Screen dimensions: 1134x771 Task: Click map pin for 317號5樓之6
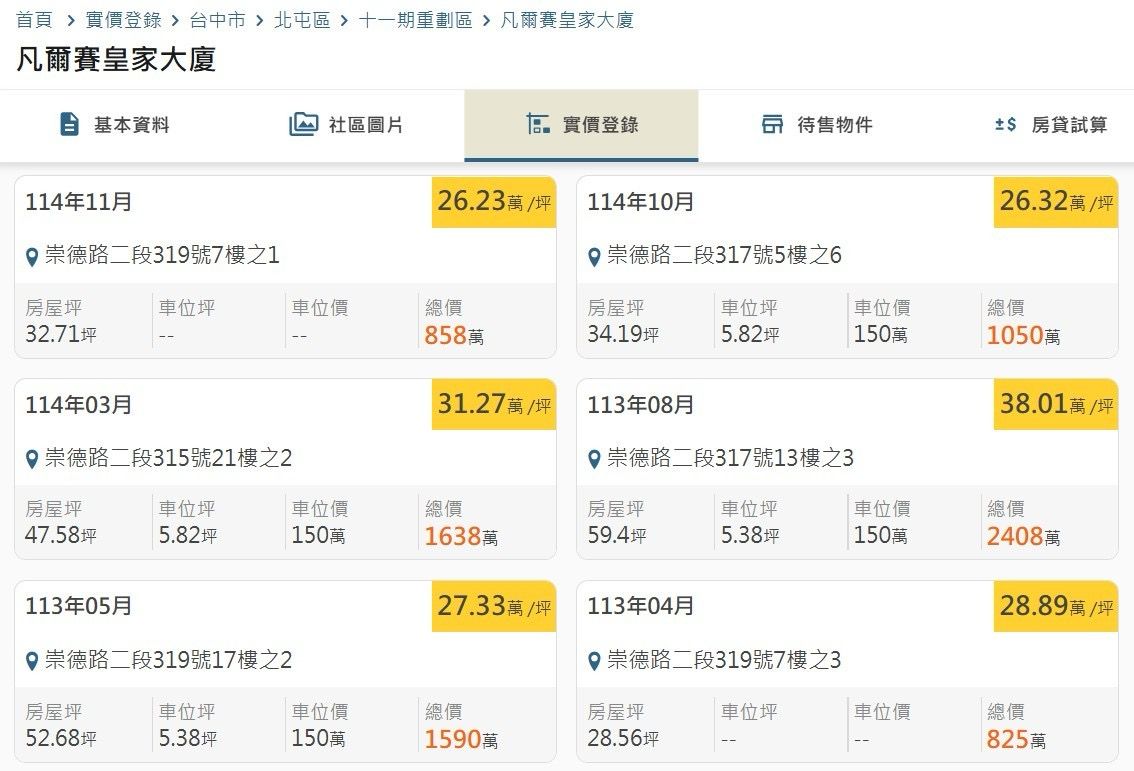pos(594,257)
